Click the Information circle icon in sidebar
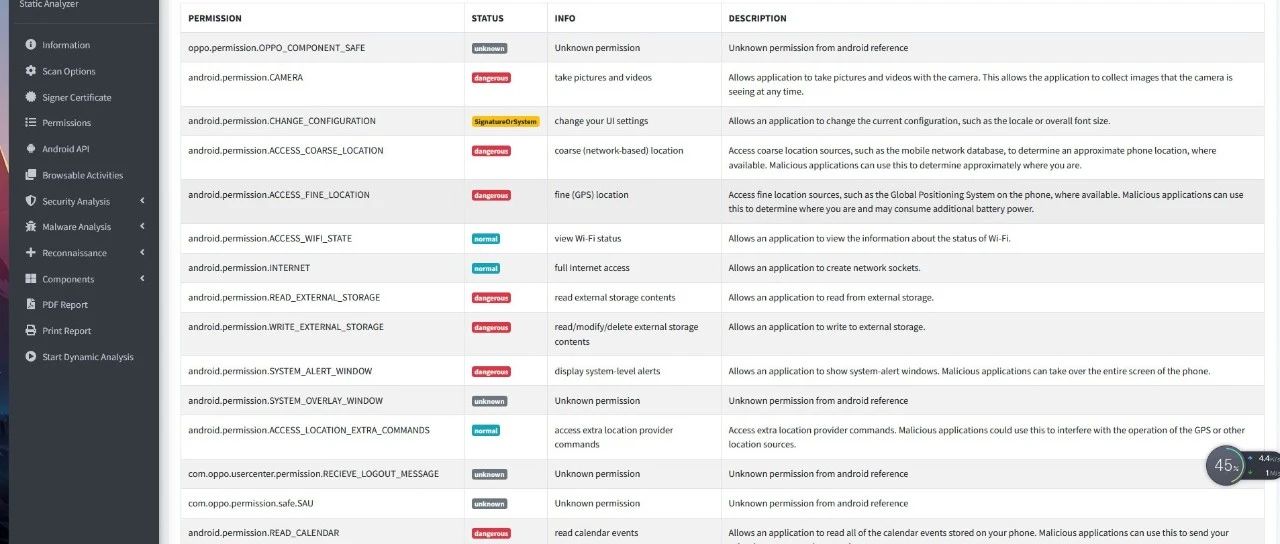 click(x=31, y=45)
